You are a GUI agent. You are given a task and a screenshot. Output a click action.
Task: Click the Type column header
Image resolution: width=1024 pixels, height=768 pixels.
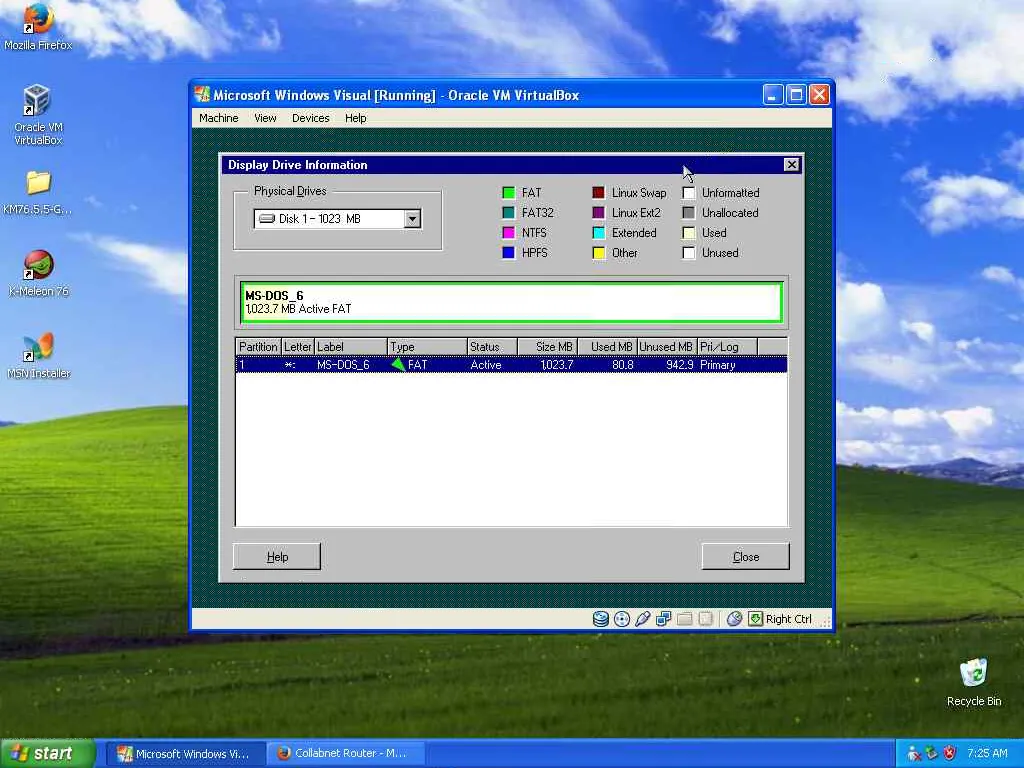[427, 347]
